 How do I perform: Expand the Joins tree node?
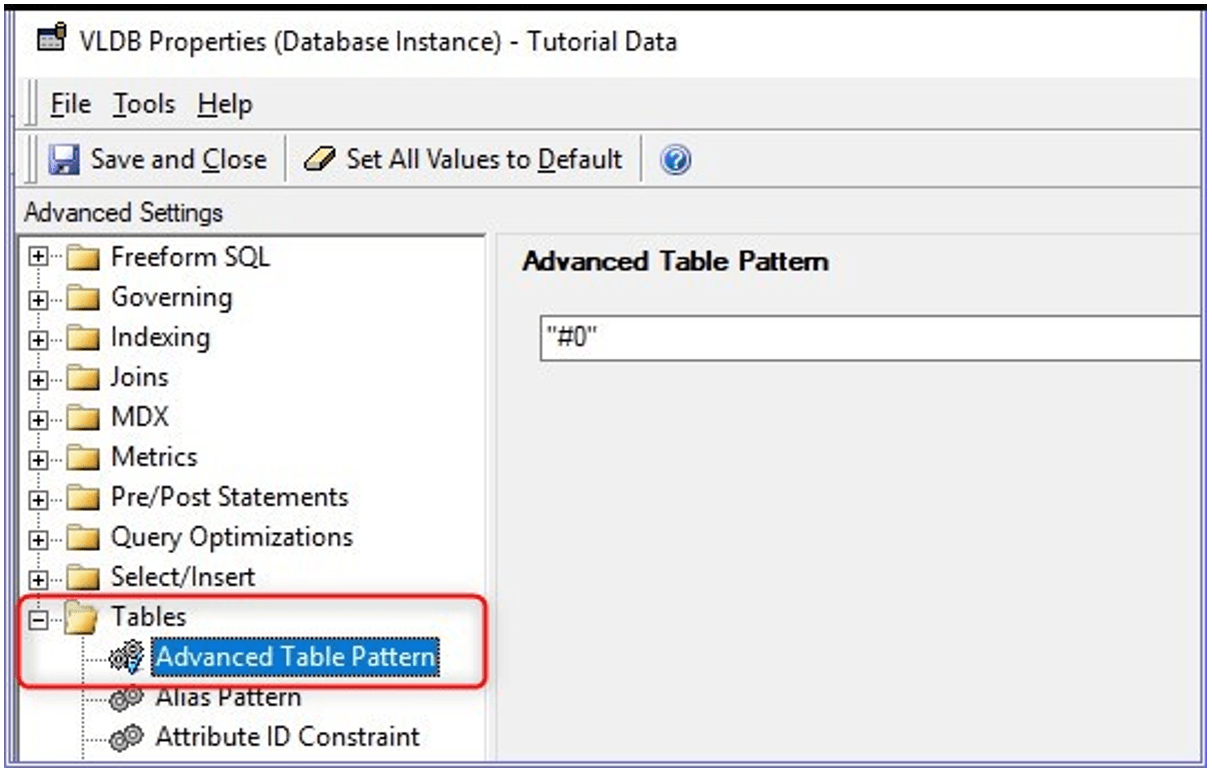coord(39,378)
